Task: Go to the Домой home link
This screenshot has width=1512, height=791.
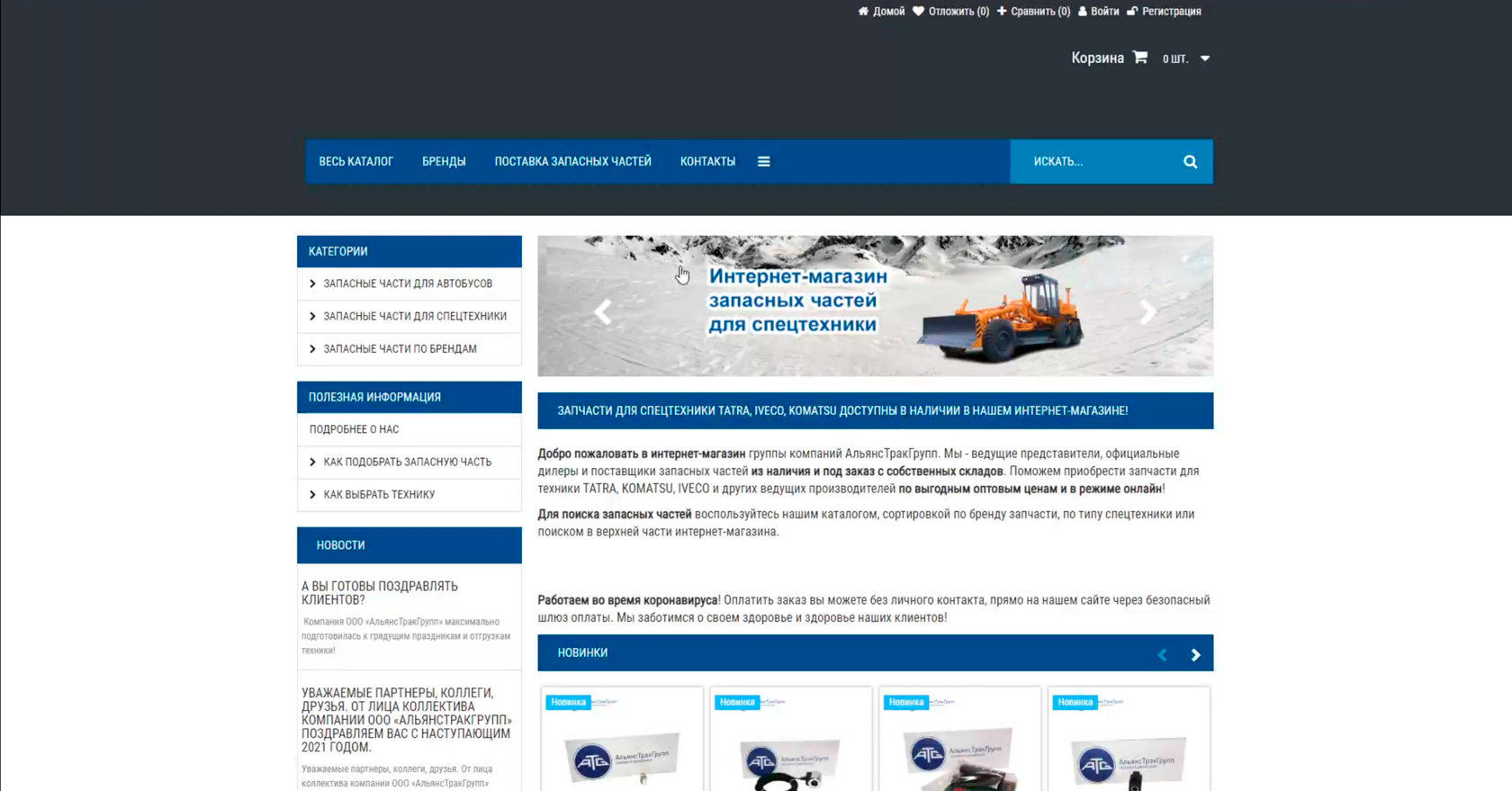Action: (x=881, y=12)
